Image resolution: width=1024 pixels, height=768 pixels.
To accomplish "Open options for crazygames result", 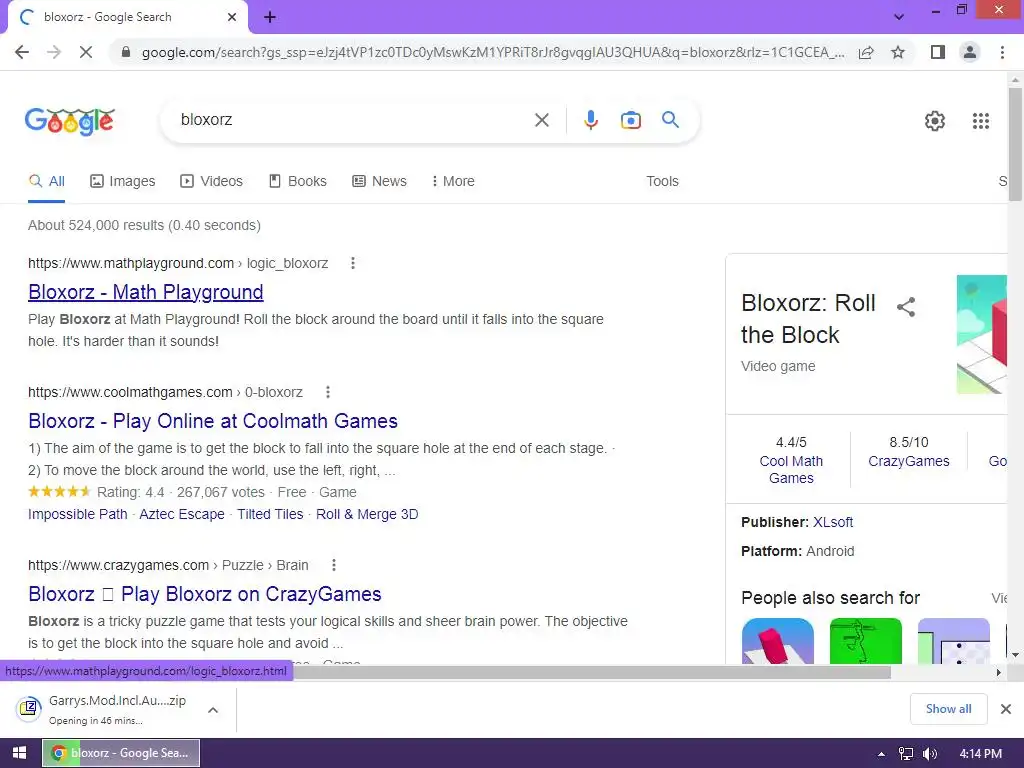I will point(334,565).
